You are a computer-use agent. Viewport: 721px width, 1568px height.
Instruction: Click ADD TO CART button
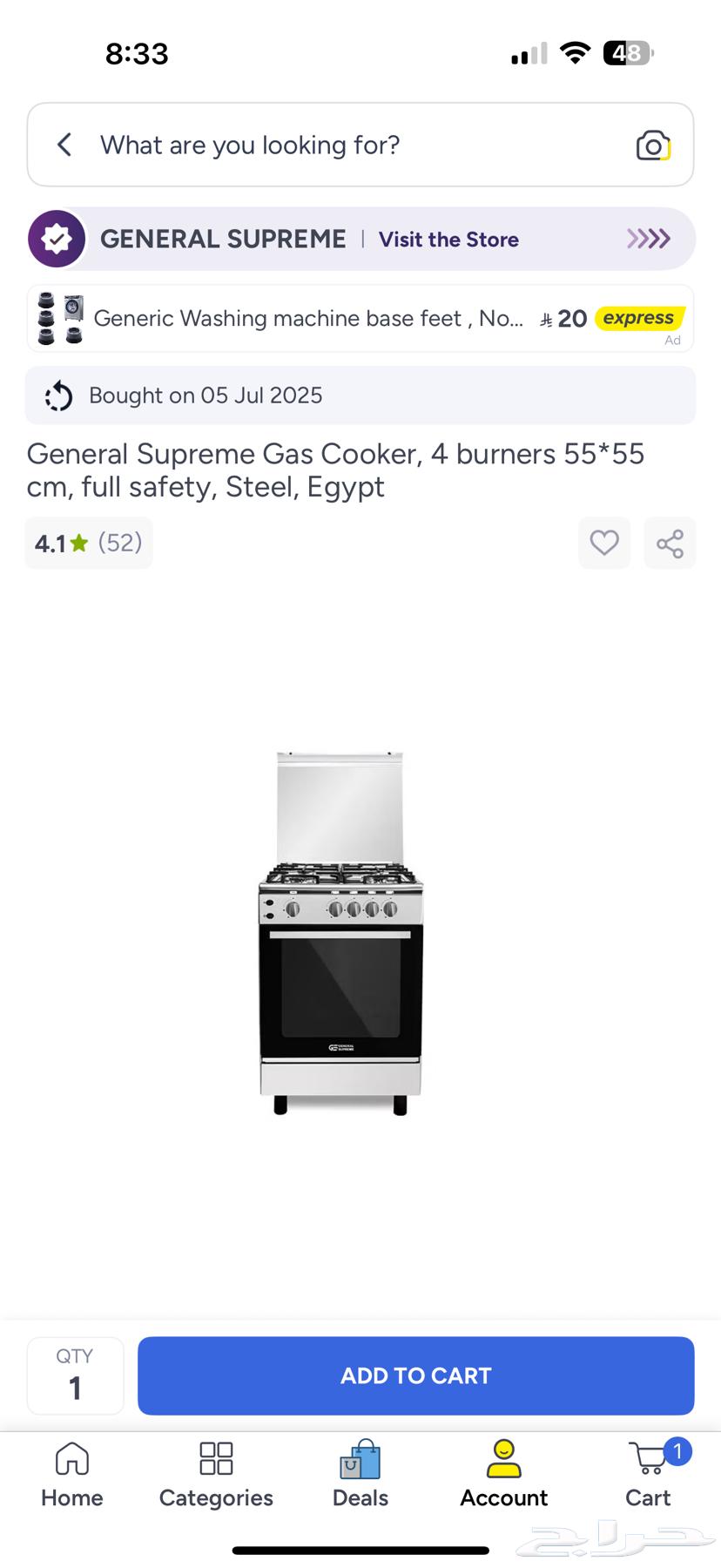coord(416,1375)
